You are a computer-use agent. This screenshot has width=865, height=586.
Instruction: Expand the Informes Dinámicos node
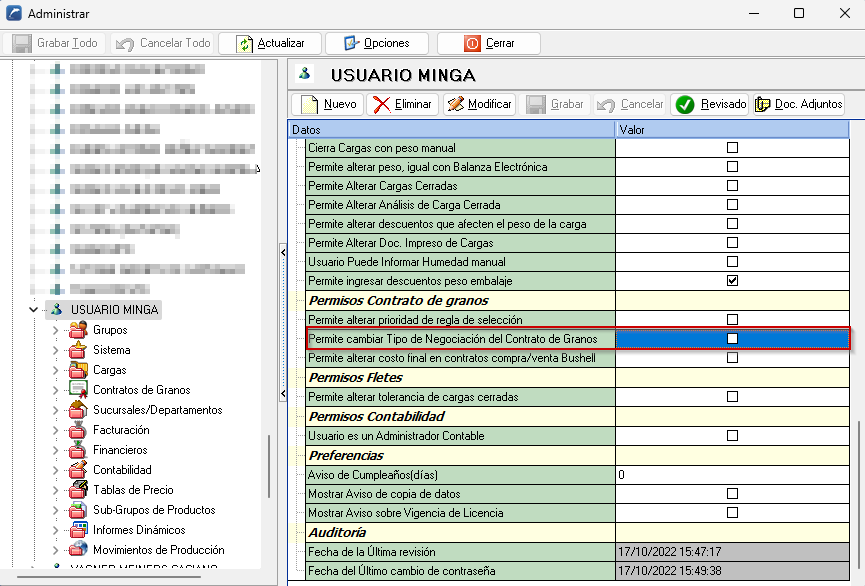pyautogui.click(x=55, y=530)
